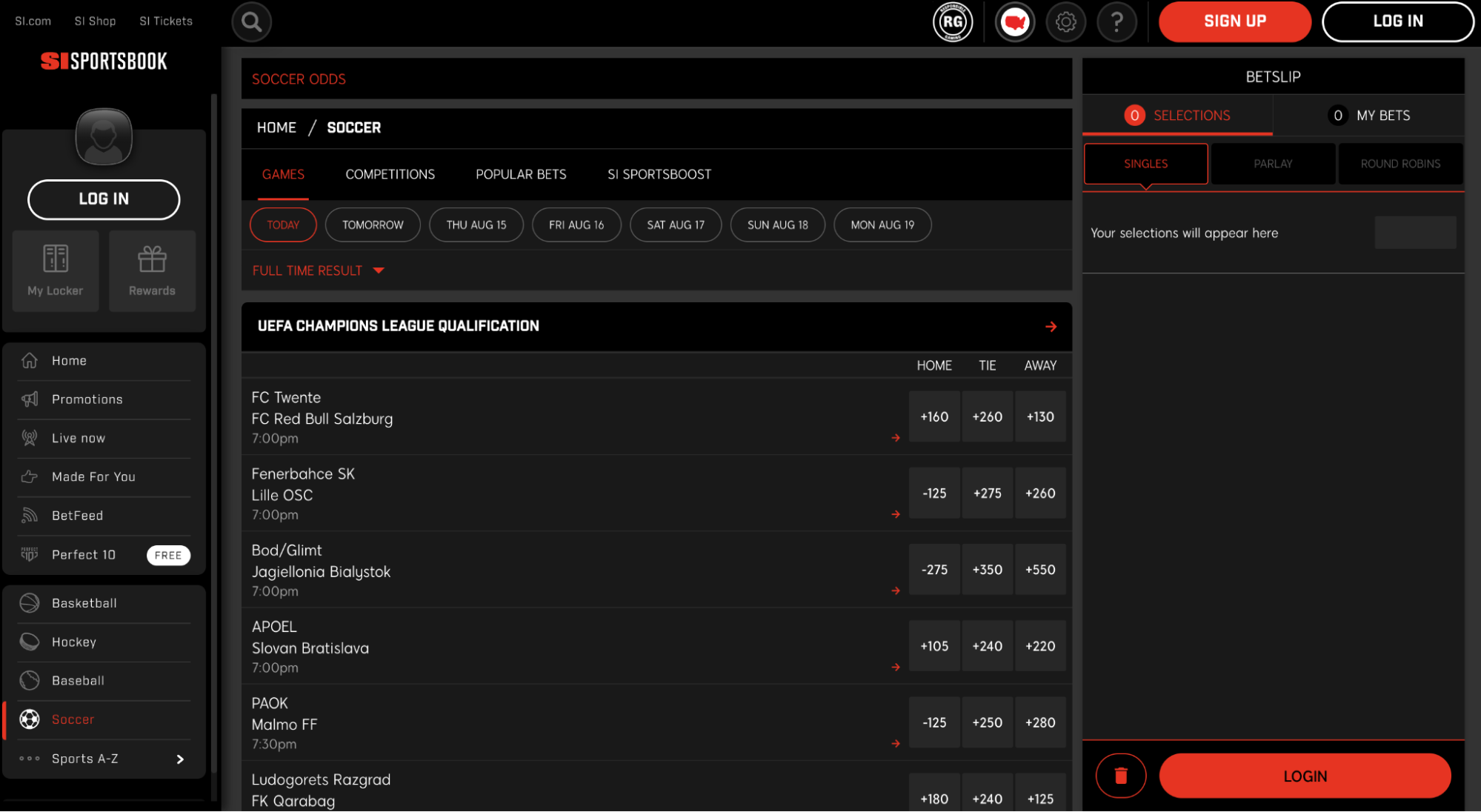Expand Sports A-Z list
Image resolution: width=1481 pixels, height=812 pixels.
click(104, 759)
